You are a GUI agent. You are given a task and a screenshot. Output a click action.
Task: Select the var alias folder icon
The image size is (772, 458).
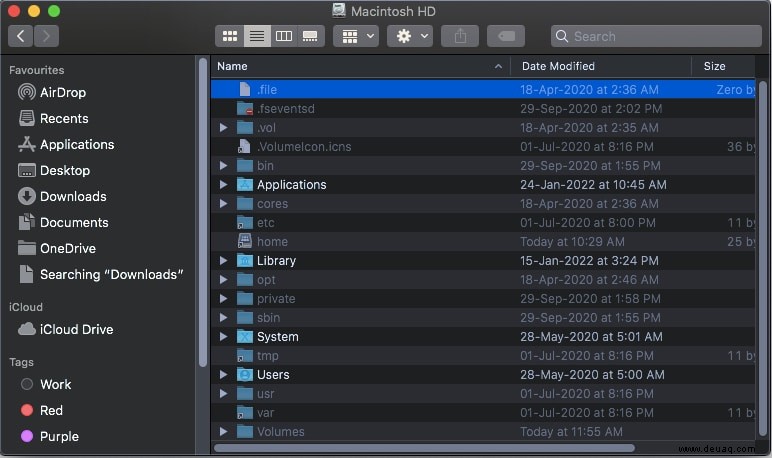click(245, 413)
